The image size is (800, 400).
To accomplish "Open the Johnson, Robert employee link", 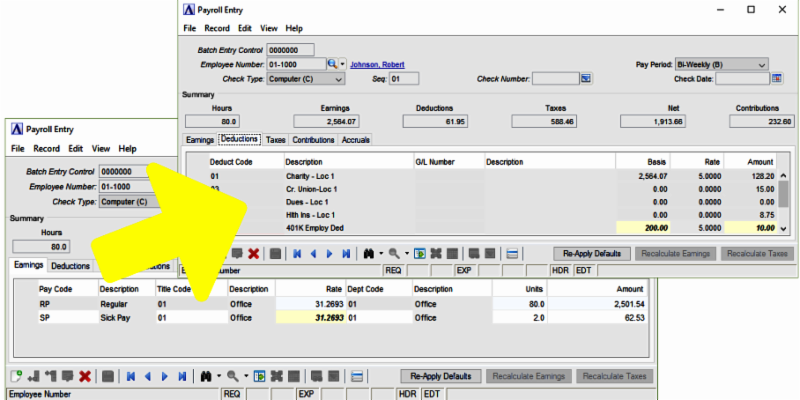I will [378, 64].
